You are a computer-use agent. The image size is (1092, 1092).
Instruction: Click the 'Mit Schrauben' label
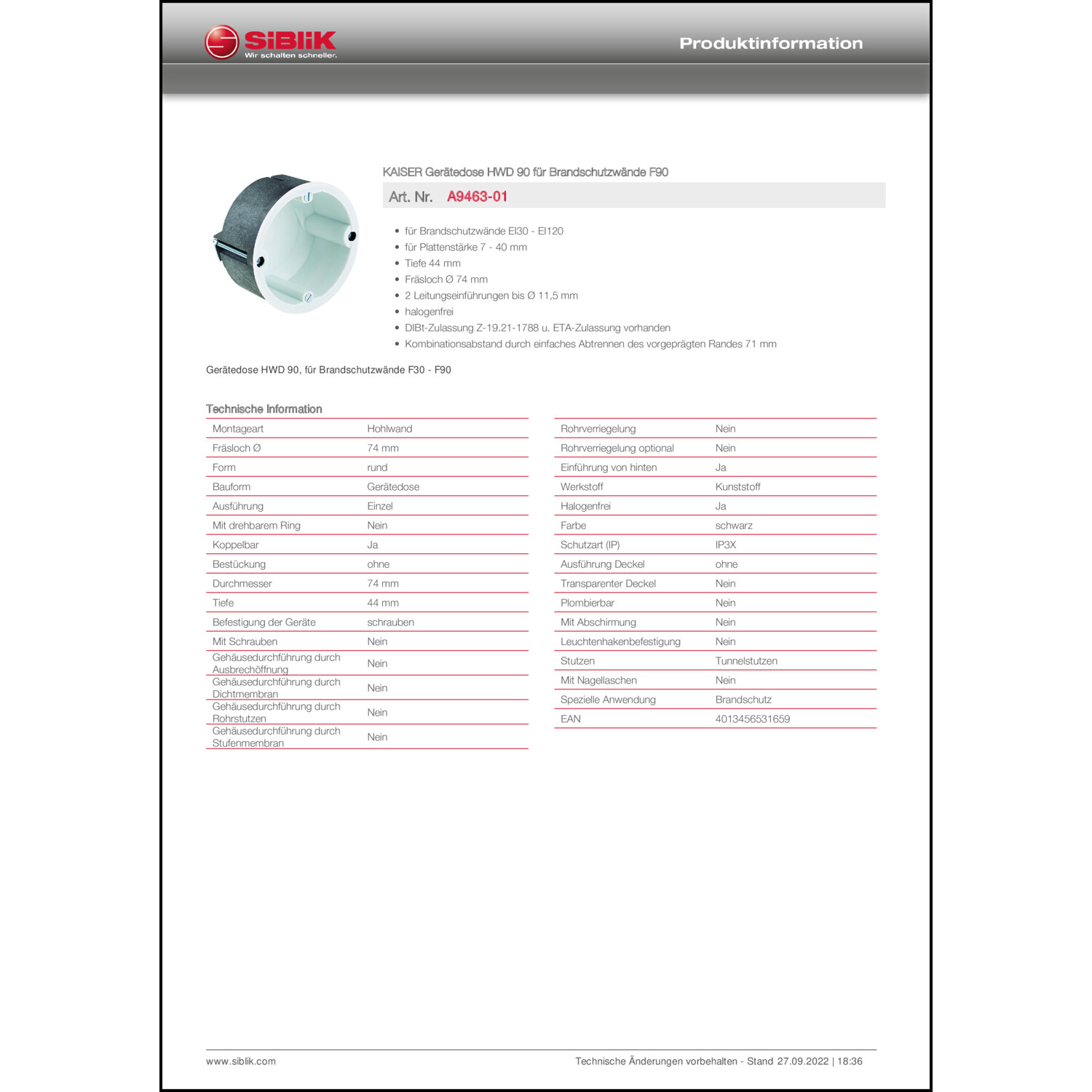[245, 641]
